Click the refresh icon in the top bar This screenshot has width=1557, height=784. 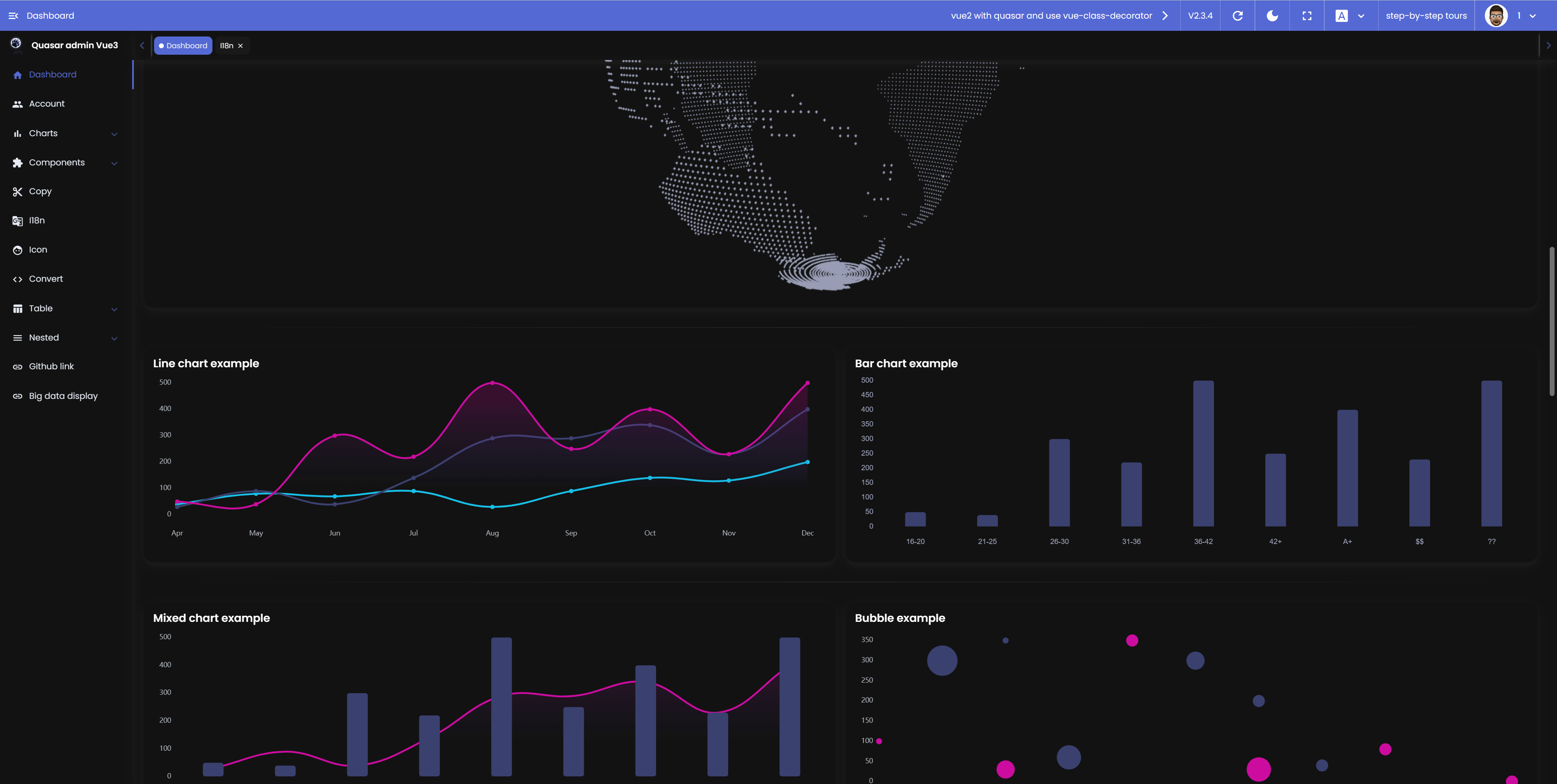coord(1237,16)
